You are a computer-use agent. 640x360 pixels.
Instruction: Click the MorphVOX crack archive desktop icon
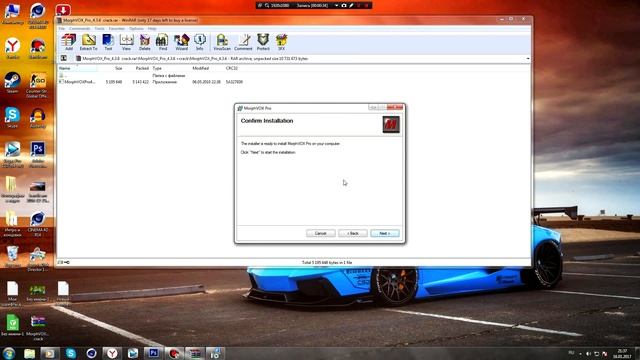(x=38, y=328)
